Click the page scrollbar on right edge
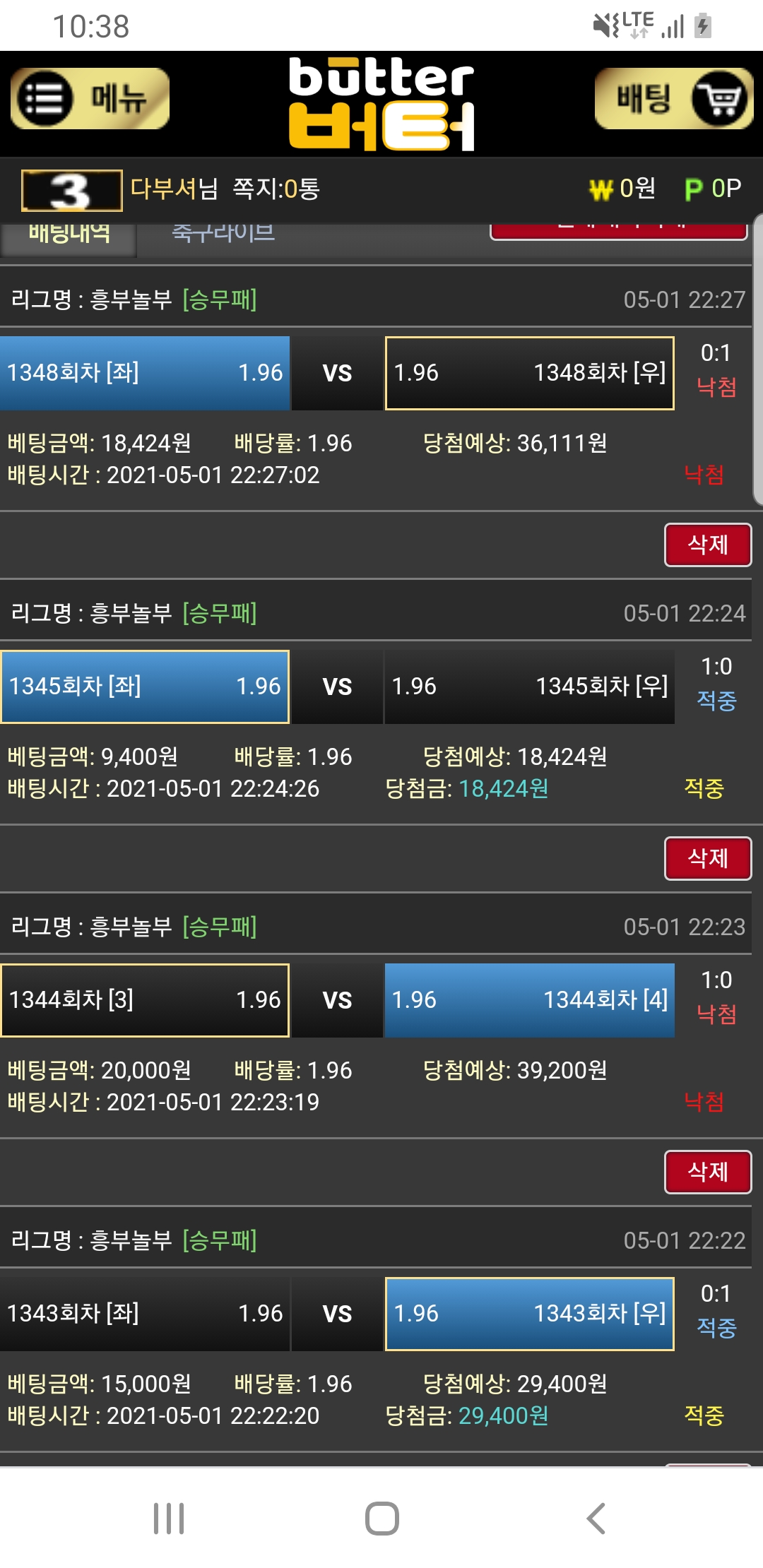Viewport: 763px width, 1568px height. click(x=757, y=360)
